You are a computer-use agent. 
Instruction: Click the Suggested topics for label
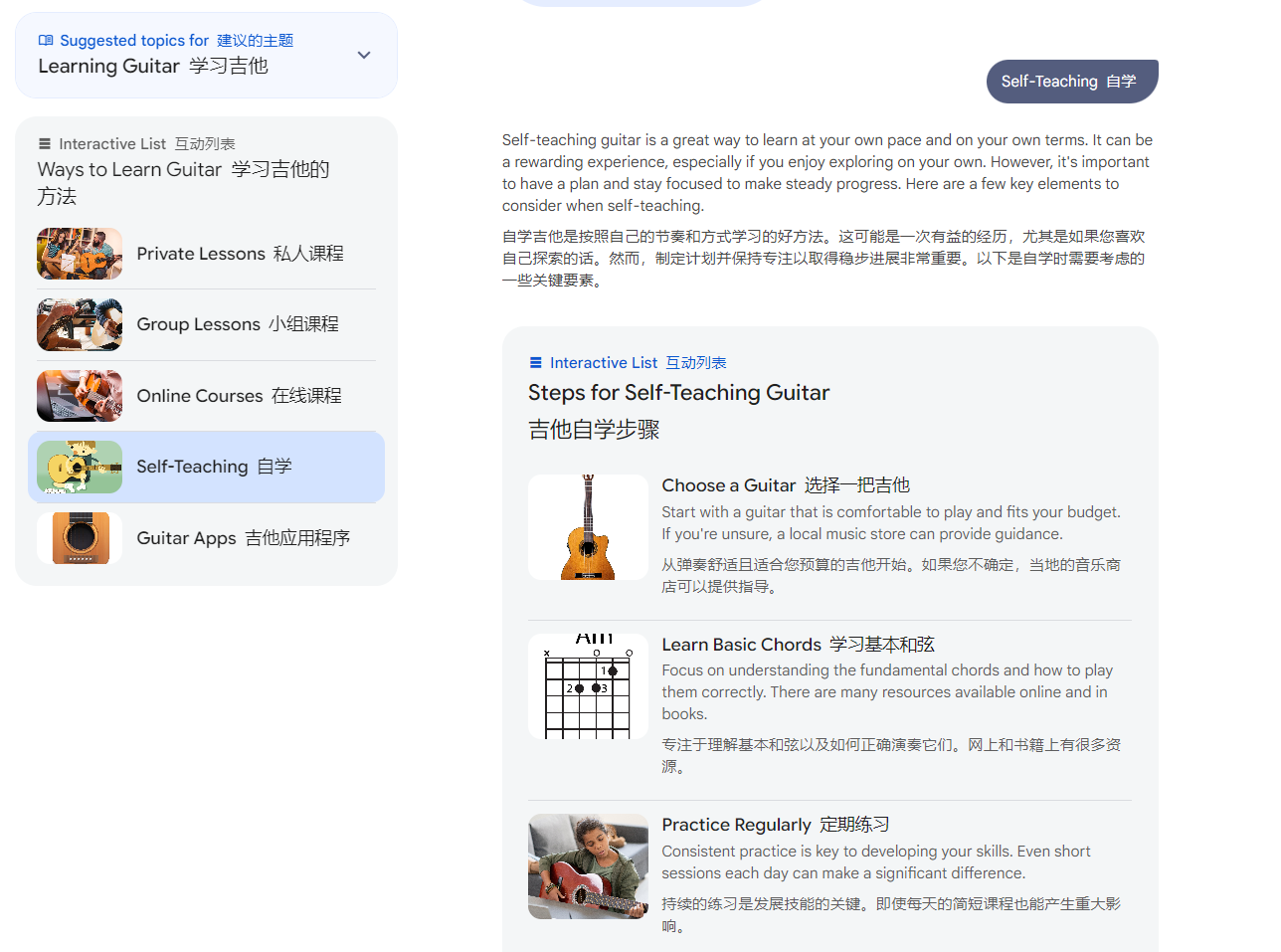[x=134, y=41]
